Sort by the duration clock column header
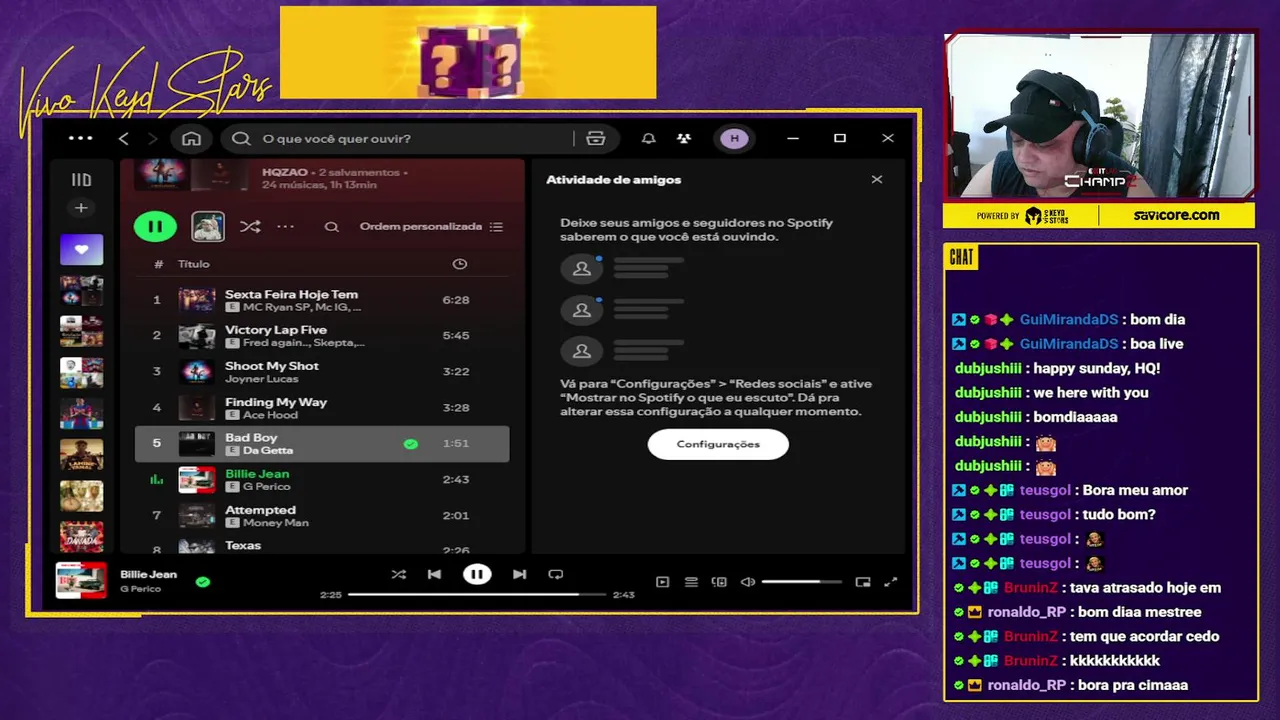 pyautogui.click(x=459, y=264)
